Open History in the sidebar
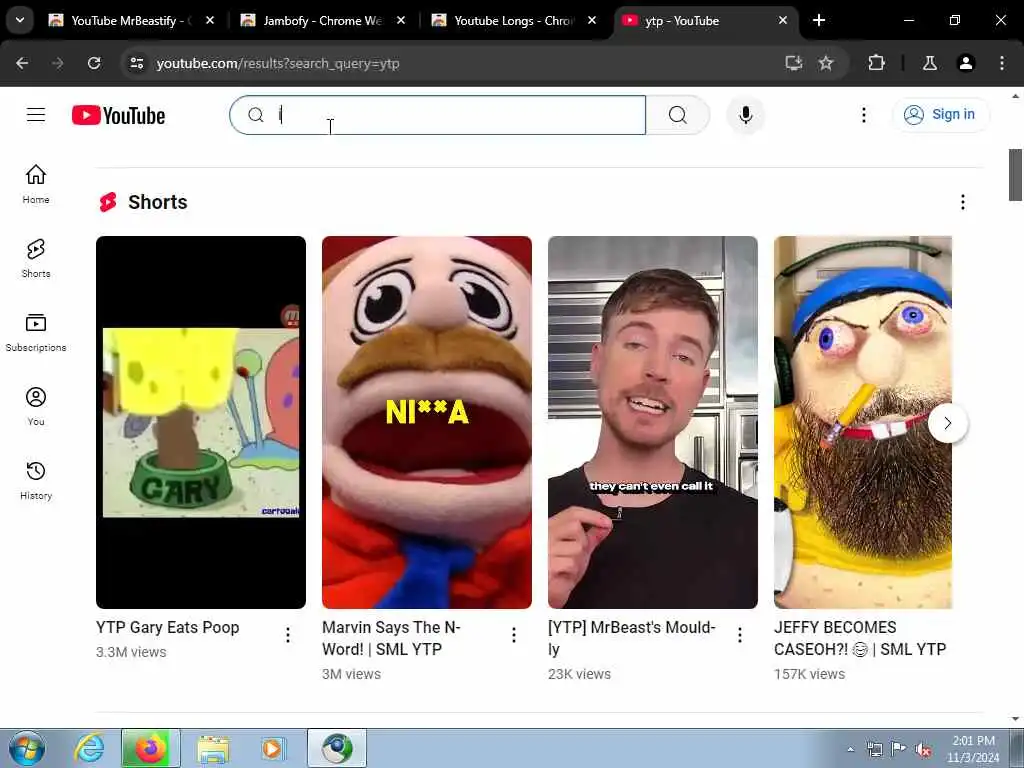Viewport: 1024px width, 768px height. pyautogui.click(x=36, y=481)
